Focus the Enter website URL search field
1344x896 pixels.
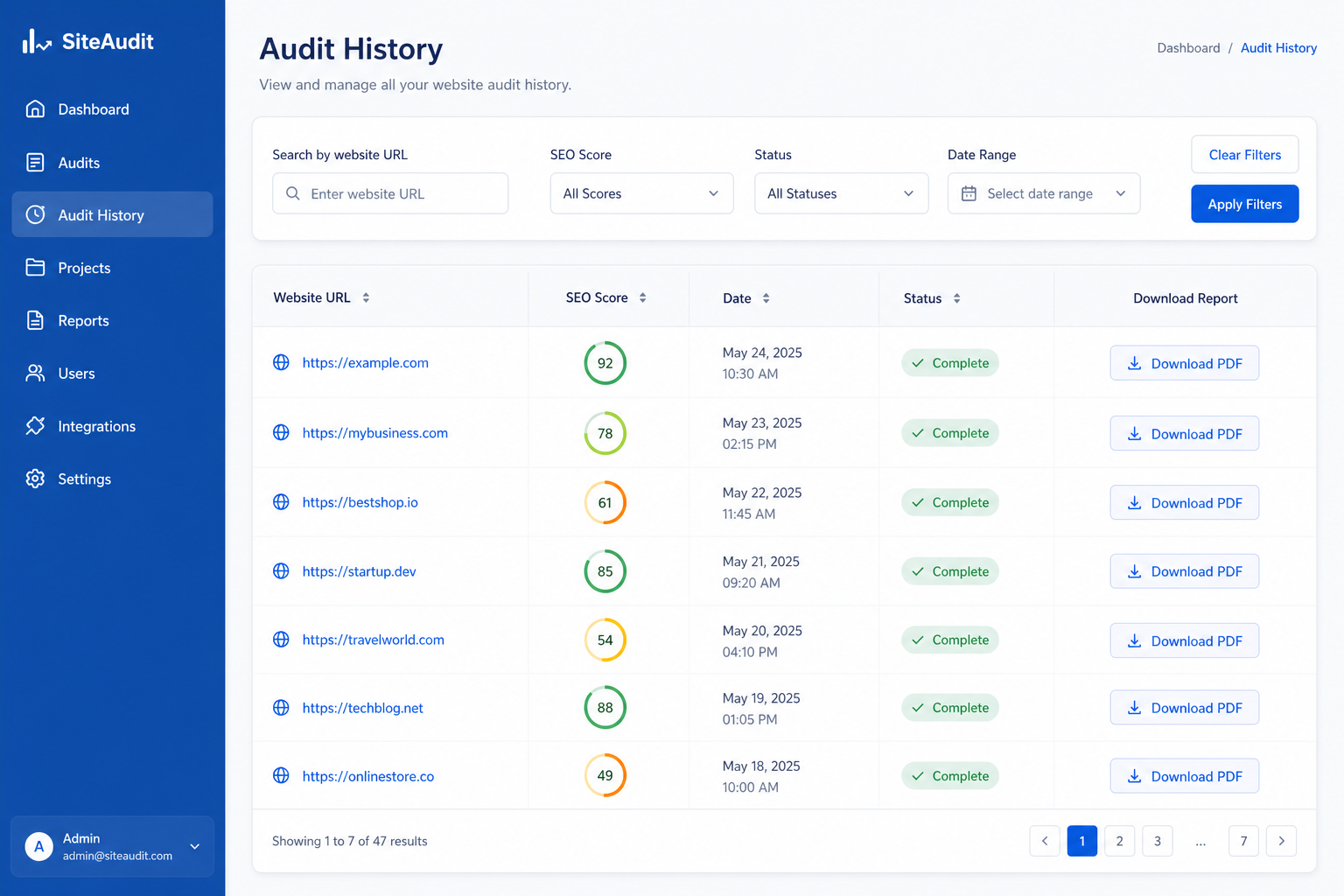pyautogui.click(x=390, y=193)
